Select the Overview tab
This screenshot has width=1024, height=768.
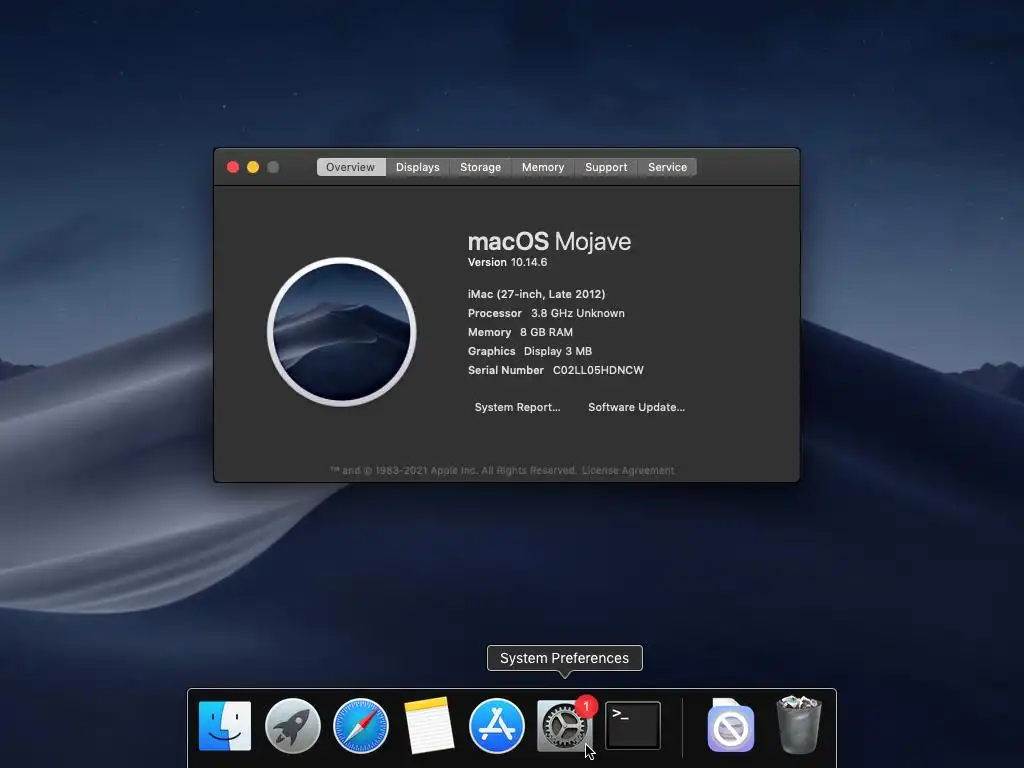pyautogui.click(x=351, y=167)
